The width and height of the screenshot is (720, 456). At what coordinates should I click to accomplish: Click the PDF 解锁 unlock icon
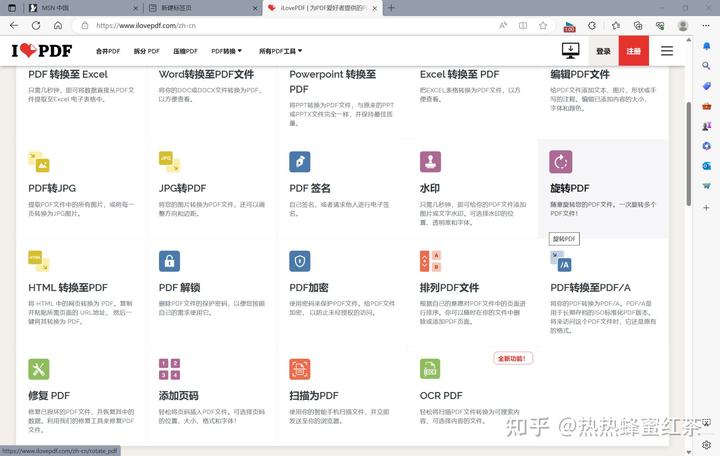(169, 261)
